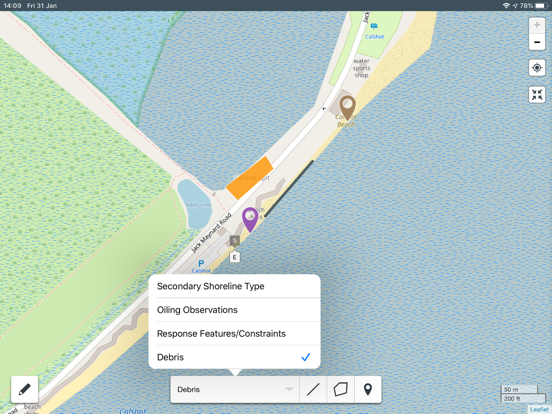
Task: Tap the Jack Maynard Road label
Action: [211, 233]
